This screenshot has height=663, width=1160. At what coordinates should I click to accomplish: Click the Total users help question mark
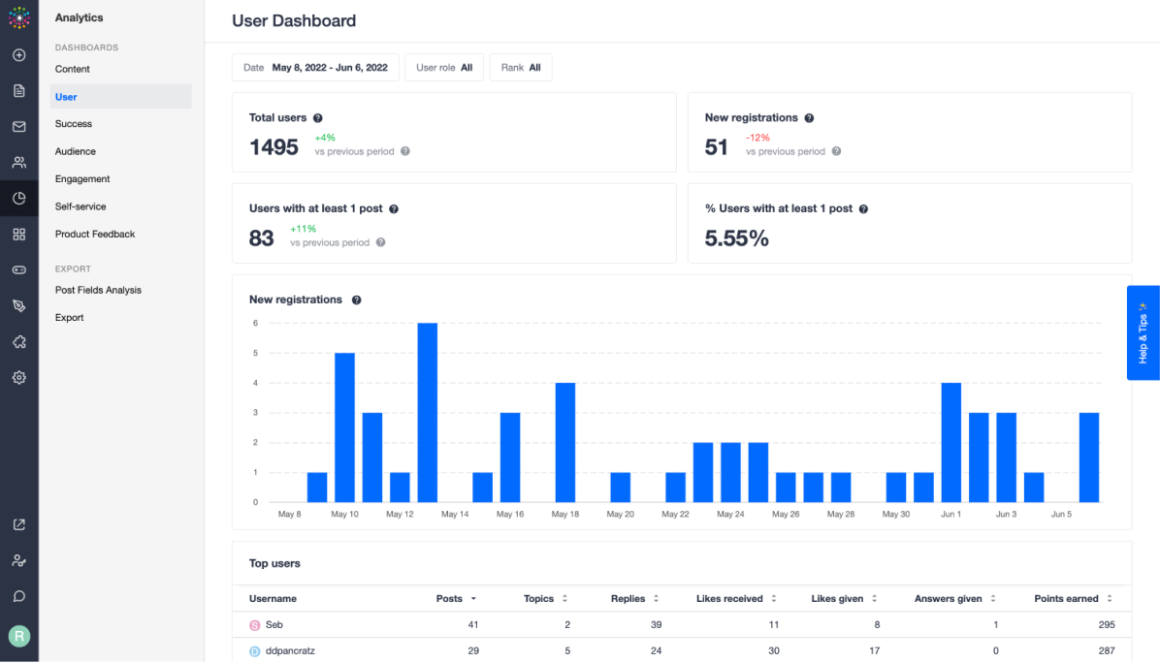click(317, 118)
